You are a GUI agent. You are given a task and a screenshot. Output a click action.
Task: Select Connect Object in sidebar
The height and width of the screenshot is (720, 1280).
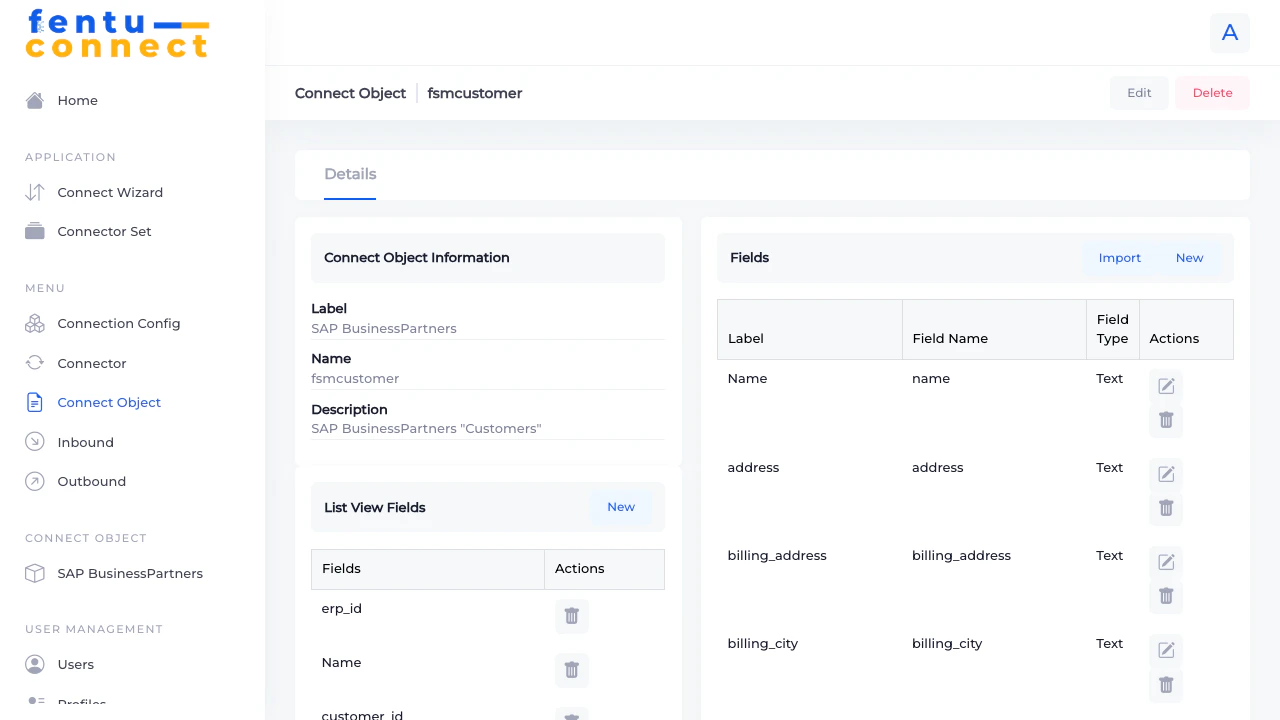[x=109, y=402]
